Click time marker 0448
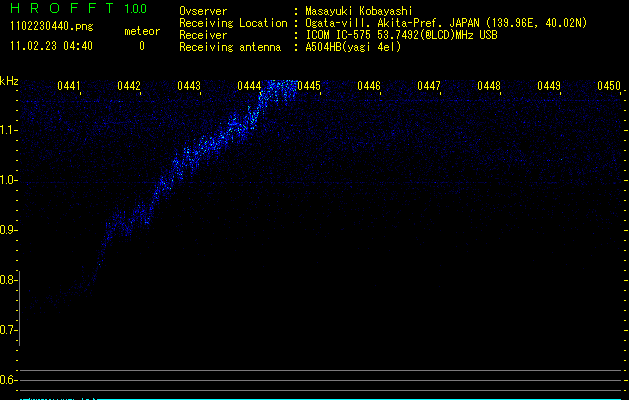Image resolution: width=629 pixels, height=400 pixels. click(x=489, y=86)
